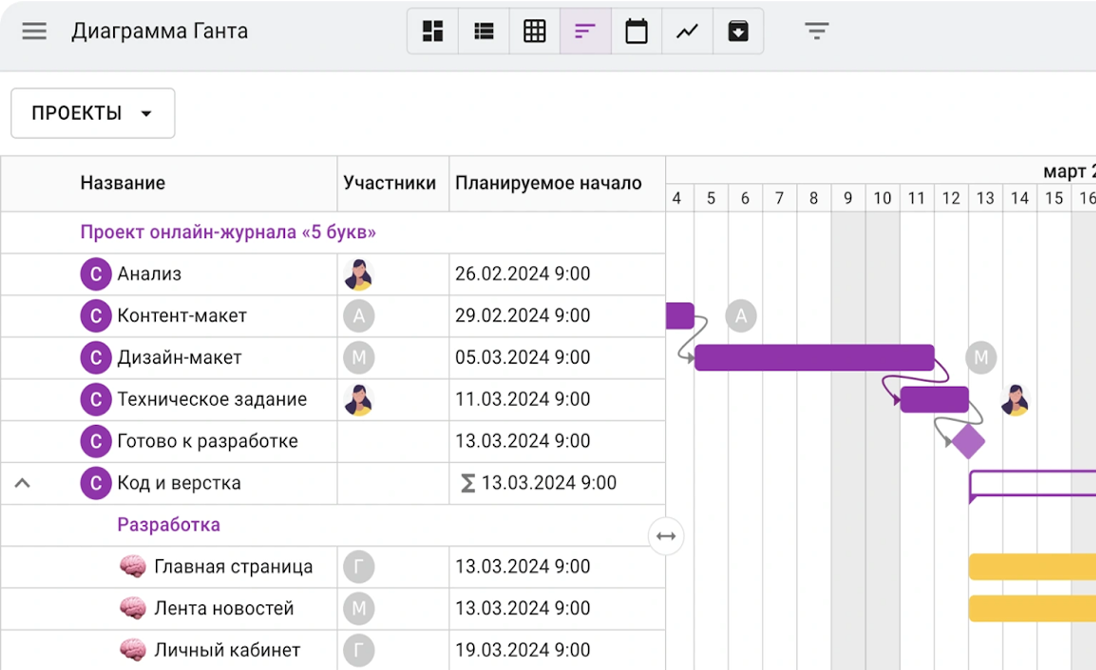This screenshot has height=670, width=1096.
Task: Open the hamburger menu
Action: click(34, 31)
